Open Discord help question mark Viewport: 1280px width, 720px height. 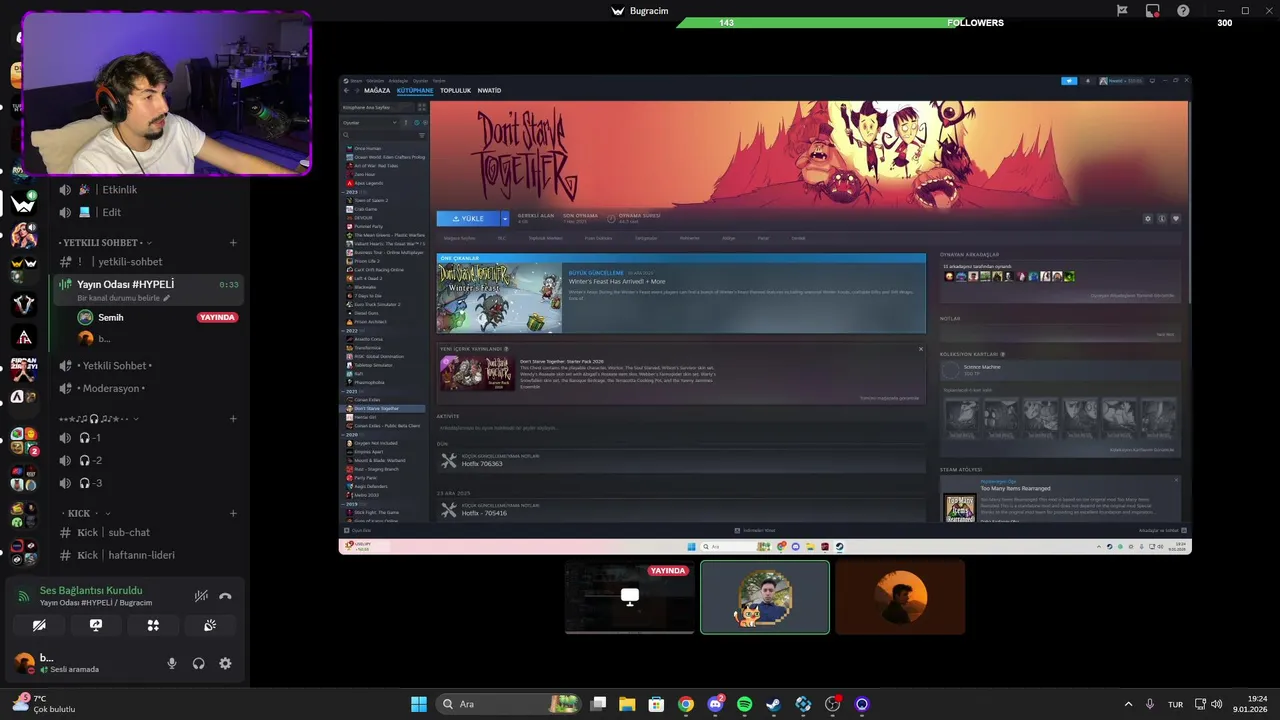point(1183,11)
